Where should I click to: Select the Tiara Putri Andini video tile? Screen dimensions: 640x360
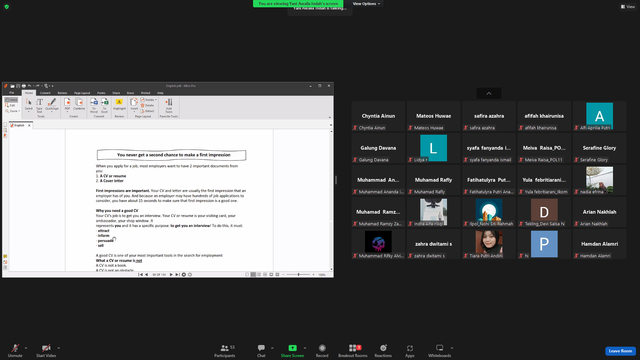pos(489,244)
